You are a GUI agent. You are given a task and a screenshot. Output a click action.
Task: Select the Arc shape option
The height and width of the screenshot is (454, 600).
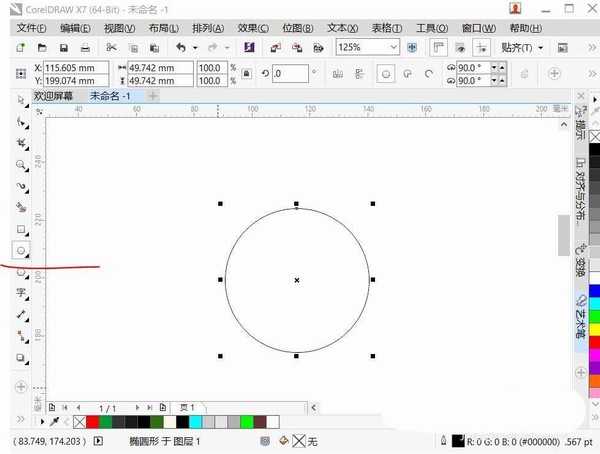(430, 73)
